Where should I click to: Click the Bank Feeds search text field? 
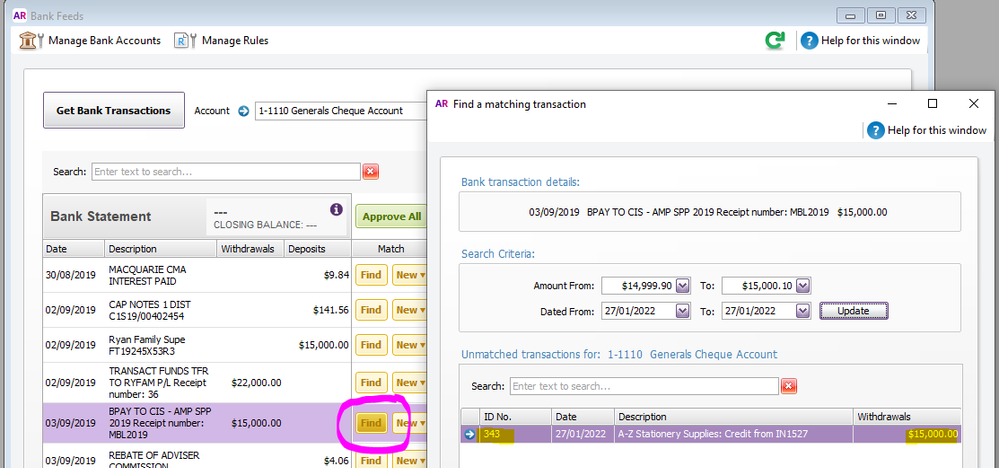coord(226,172)
